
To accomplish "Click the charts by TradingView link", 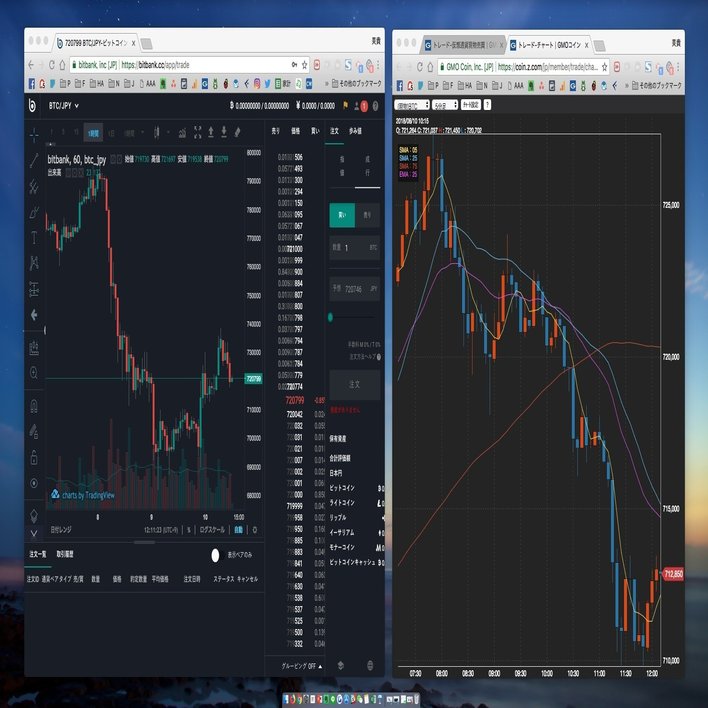I will pos(83,495).
